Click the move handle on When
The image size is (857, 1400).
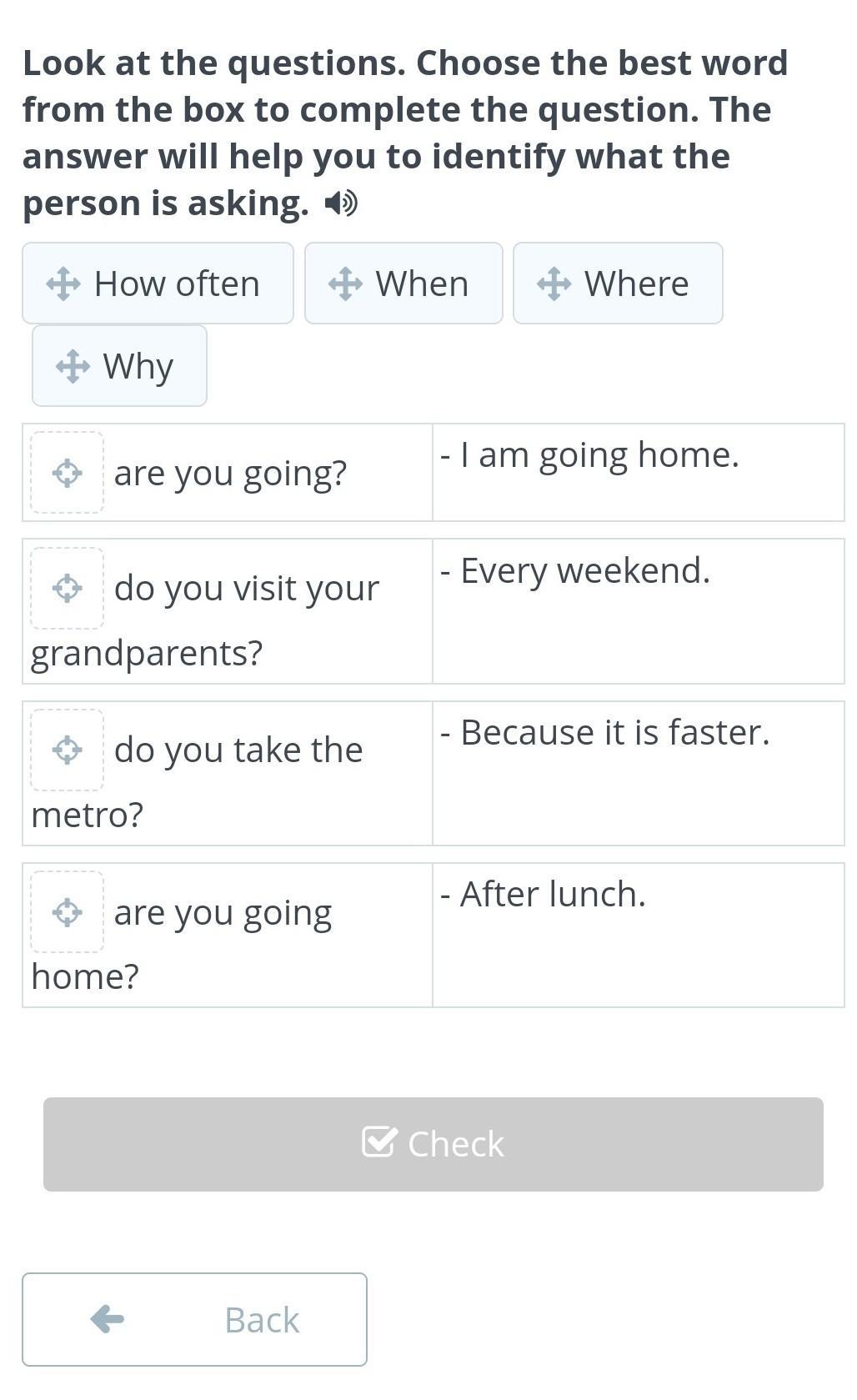[x=345, y=284]
